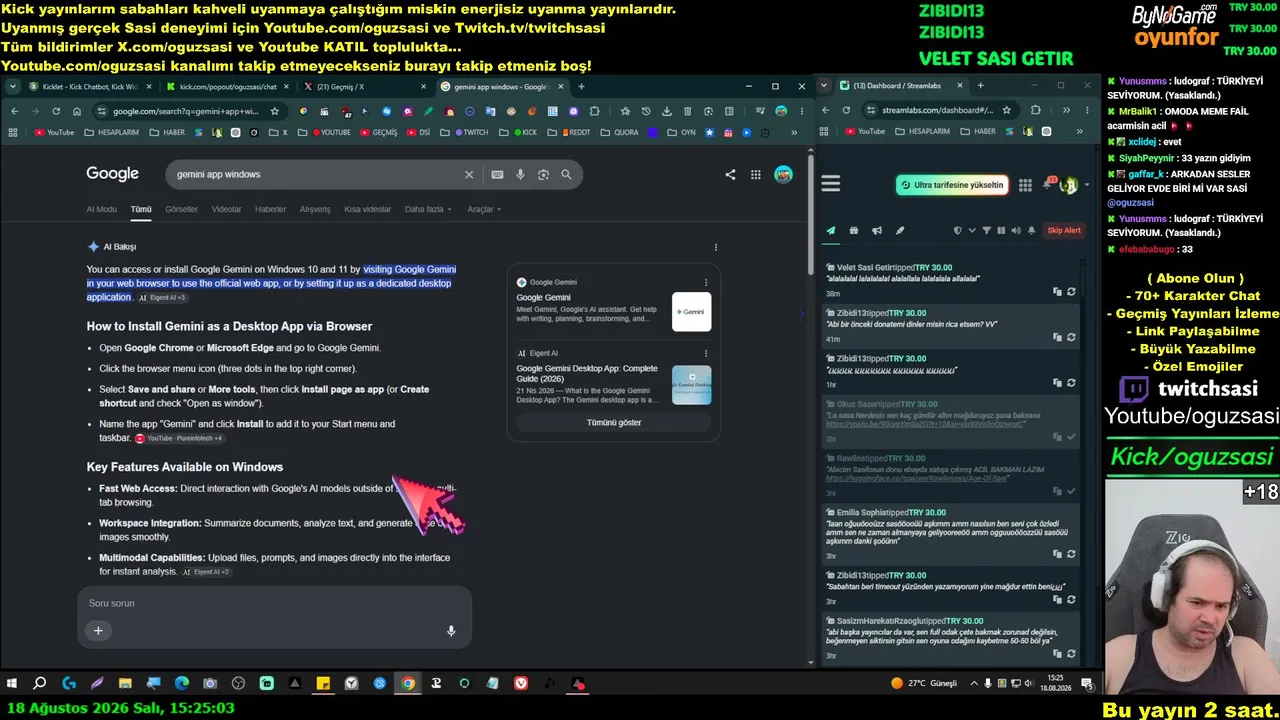Replay the Velet Sasi Getir tip alert
The width and height of the screenshot is (1280, 720).
1071,292
